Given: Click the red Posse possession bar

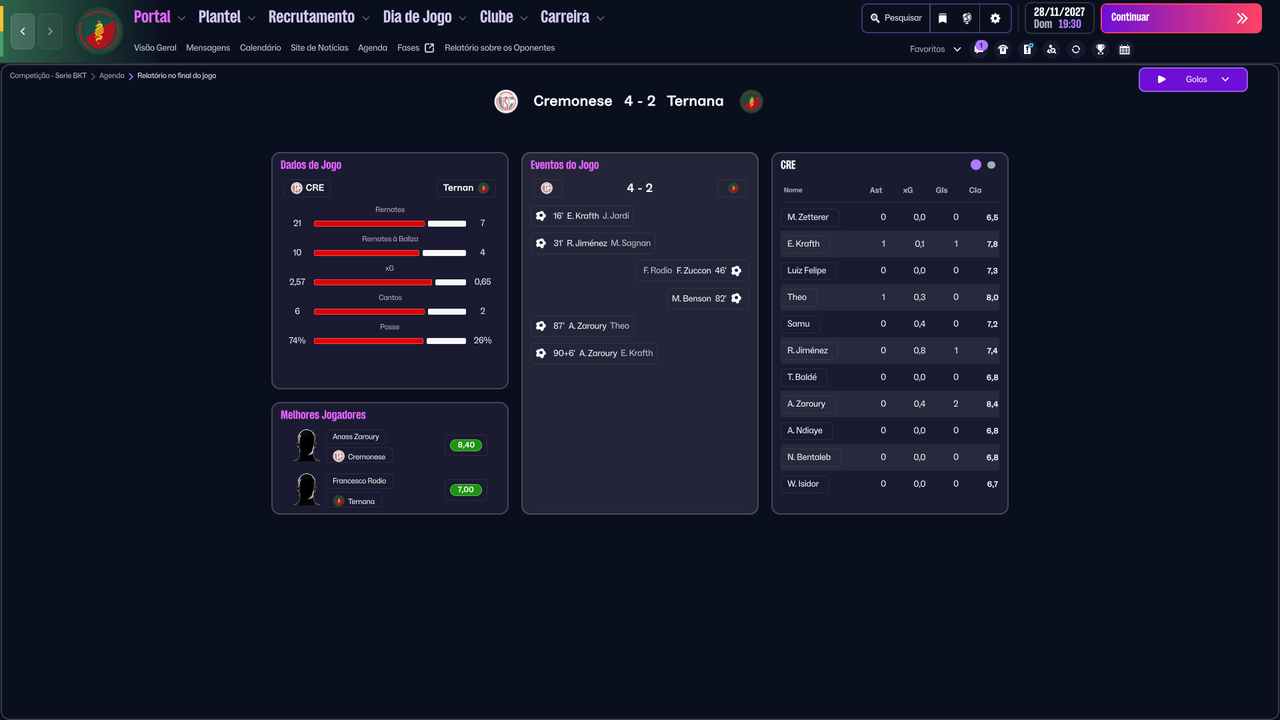Looking at the screenshot, I should [x=369, y=341].
